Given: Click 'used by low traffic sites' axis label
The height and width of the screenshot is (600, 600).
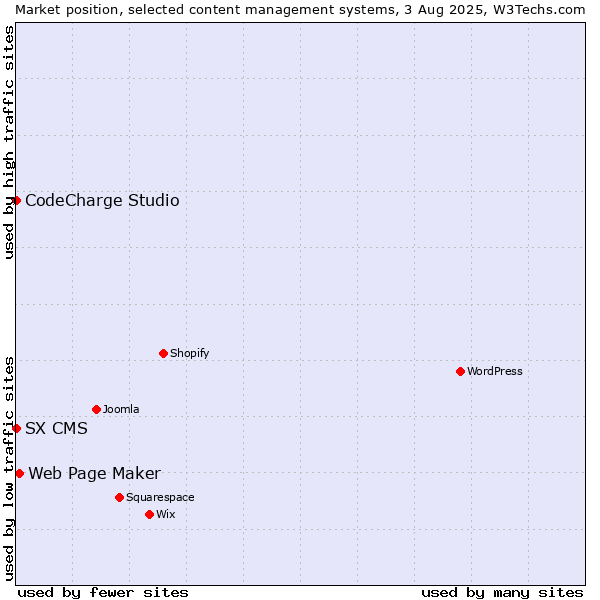Looking at the screenshot, I should [x=8, y=469].
